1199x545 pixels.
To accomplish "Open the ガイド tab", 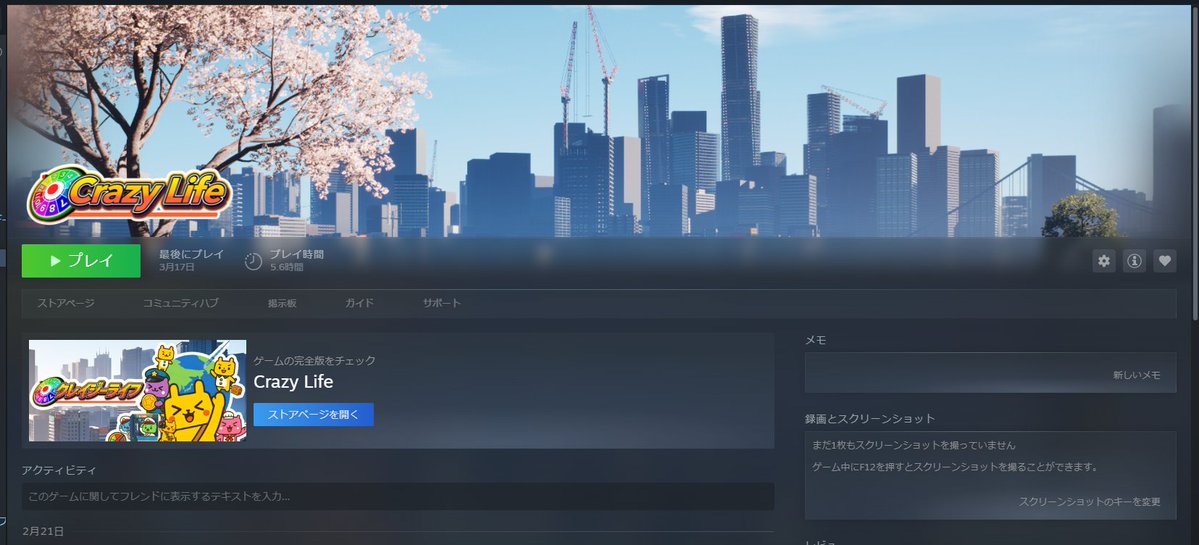I will (x=359, y=303).
